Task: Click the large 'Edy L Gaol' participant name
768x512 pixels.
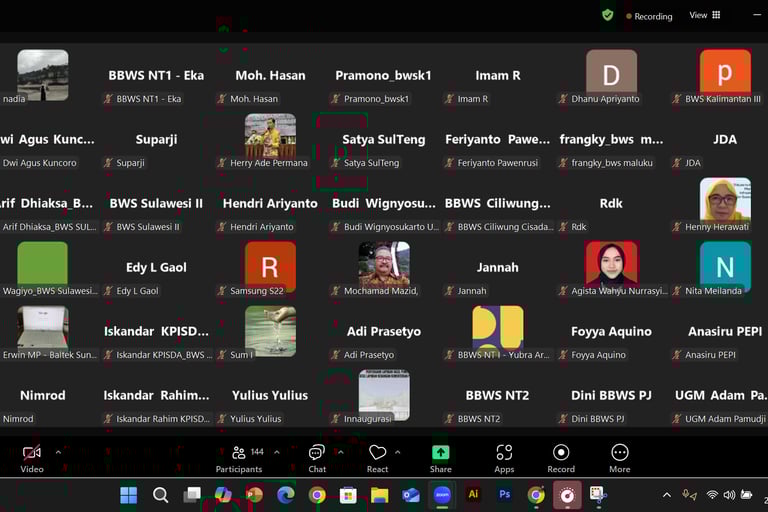Action: tap(156, 268)
